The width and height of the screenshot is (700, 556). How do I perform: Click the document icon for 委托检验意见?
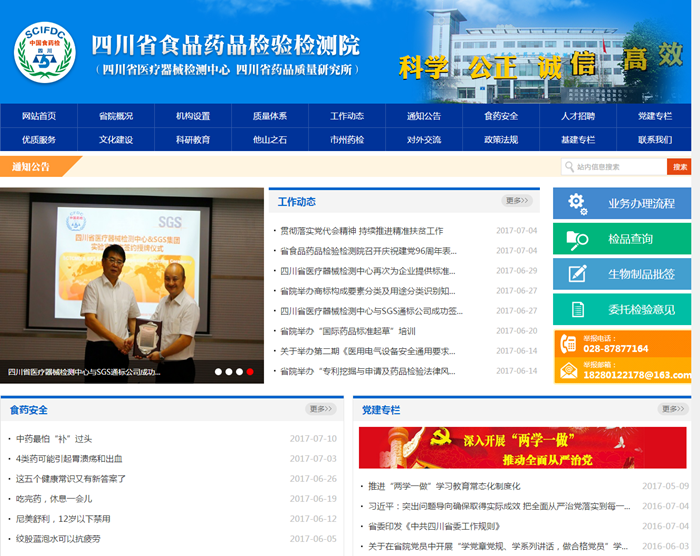[x=577, y=310]
